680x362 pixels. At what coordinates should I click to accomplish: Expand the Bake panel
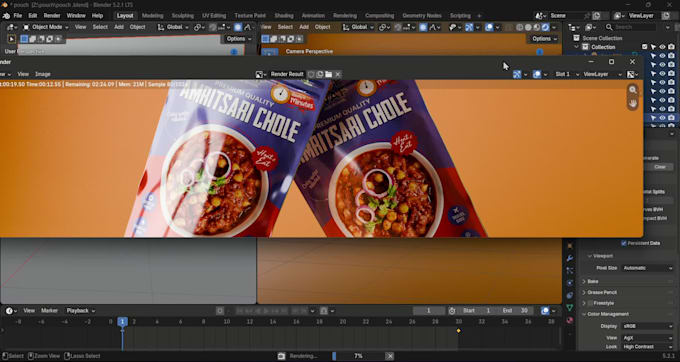point(593,281)
